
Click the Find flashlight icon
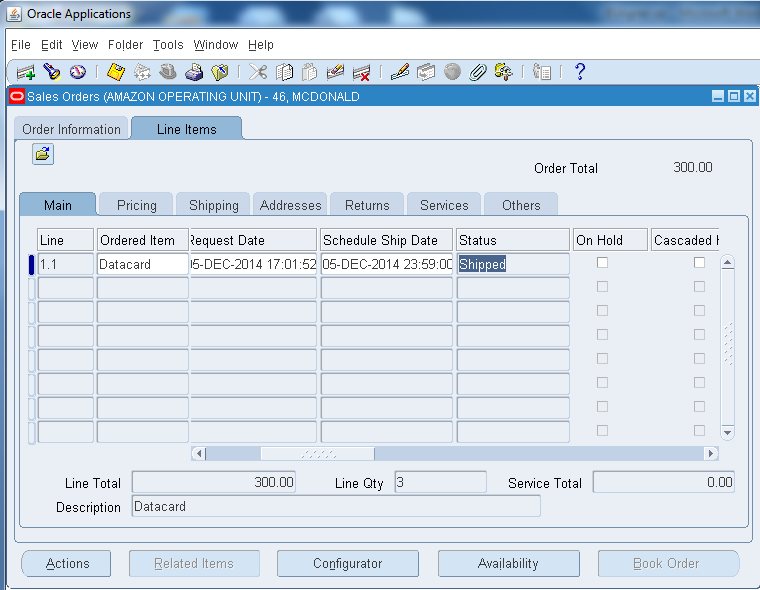[52, 72]
